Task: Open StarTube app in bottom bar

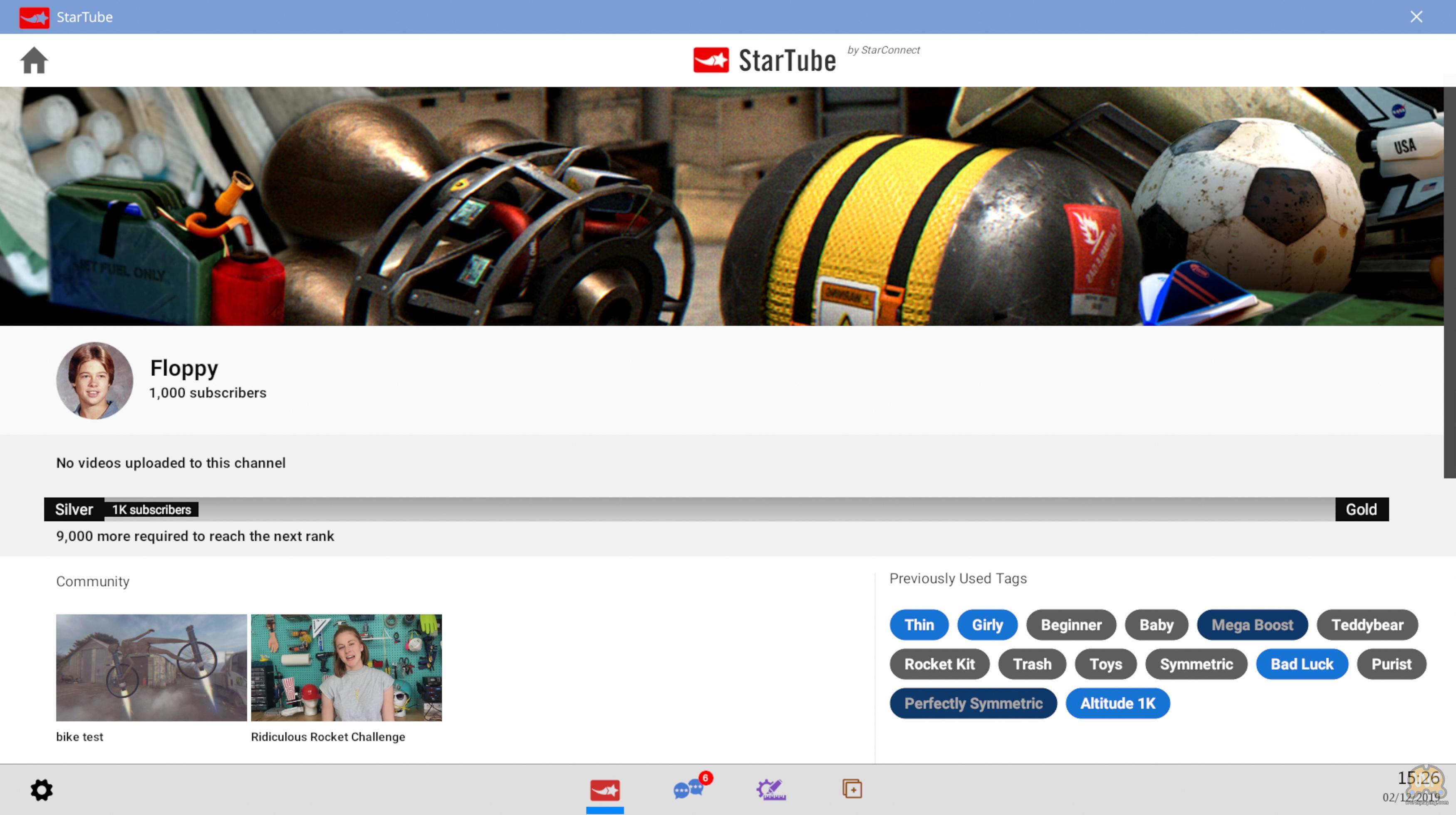Action: [605, 790]
